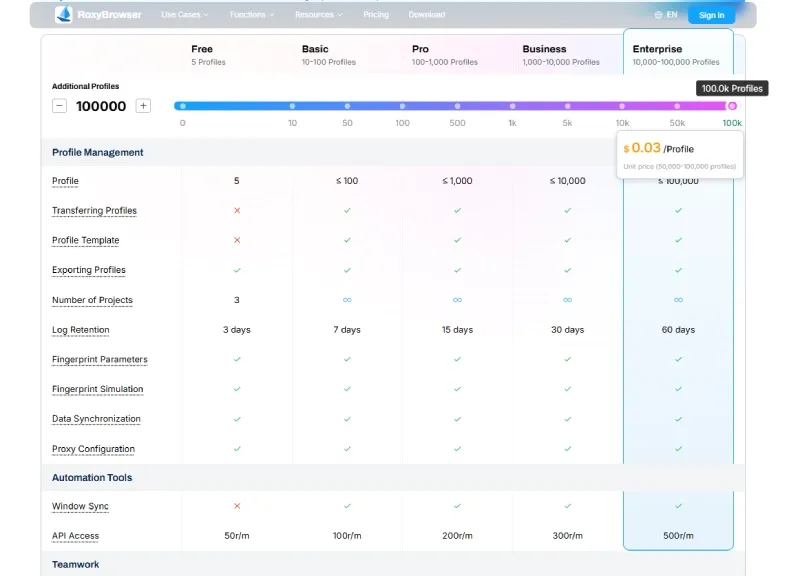This screenshot has height=576, width=800.
Task: Click the '$0.03 /Profile' price text
Action: (x=658, y=148)
